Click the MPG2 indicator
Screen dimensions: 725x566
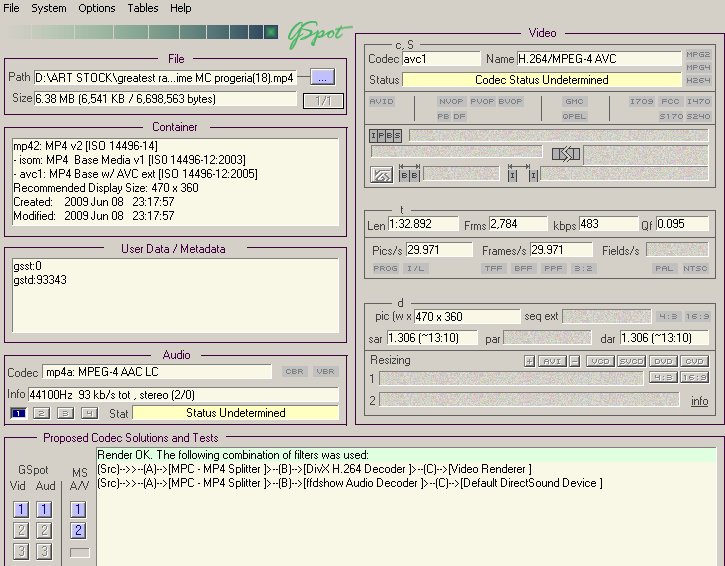(698, 55)
